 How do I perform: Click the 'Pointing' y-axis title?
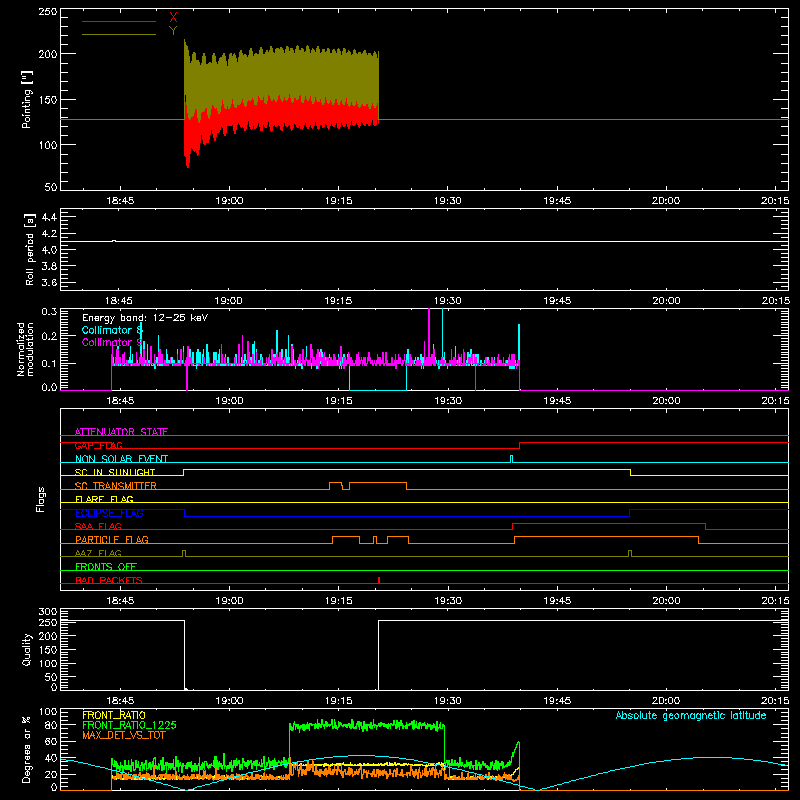[x=27, y=99]
